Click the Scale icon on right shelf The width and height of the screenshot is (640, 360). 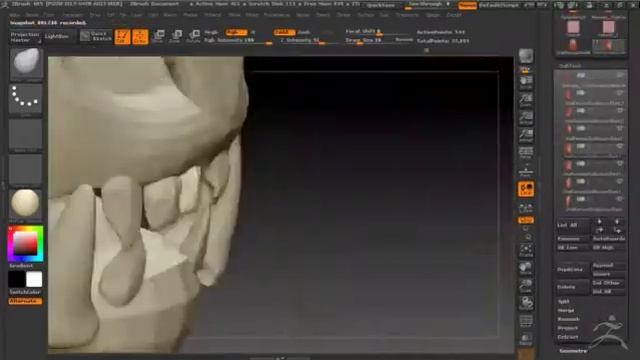526,286
